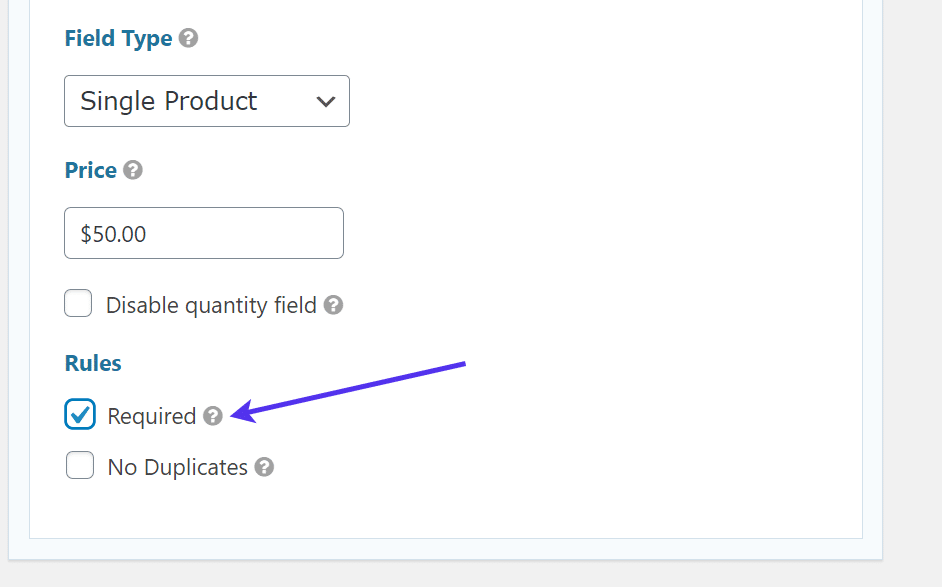Click the Single Product text in selector
Screen dimensions: 942x587
tap(169, 101)
